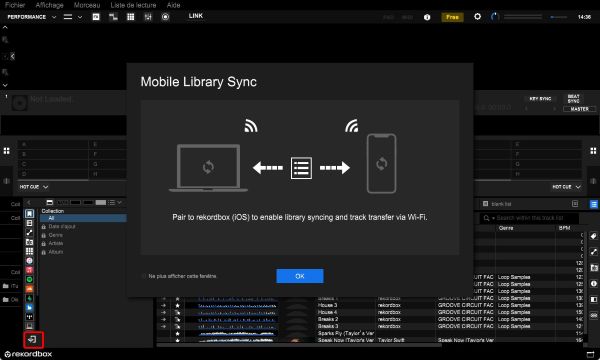The height and width of the screenshot is (360, 600).
Task: Set the right deck as MASTER
Action: [x=579, y=109]
